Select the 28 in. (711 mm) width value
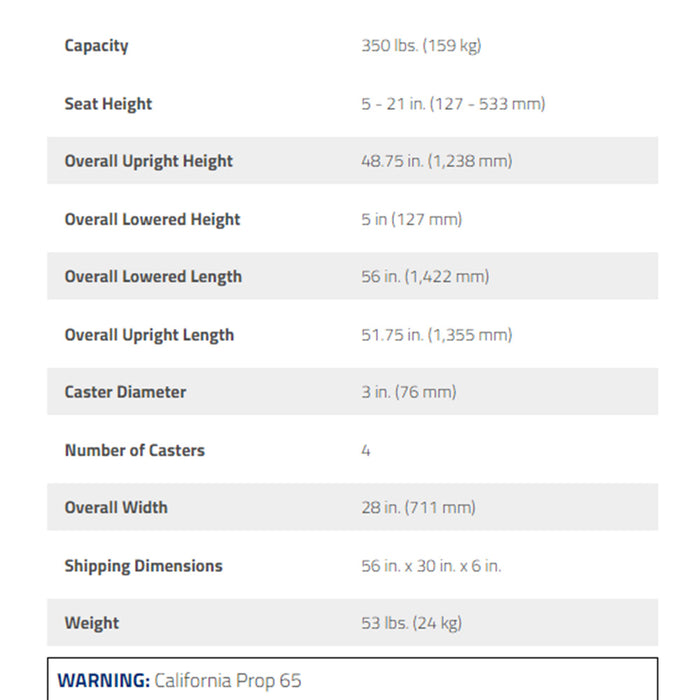 point(418,507)
